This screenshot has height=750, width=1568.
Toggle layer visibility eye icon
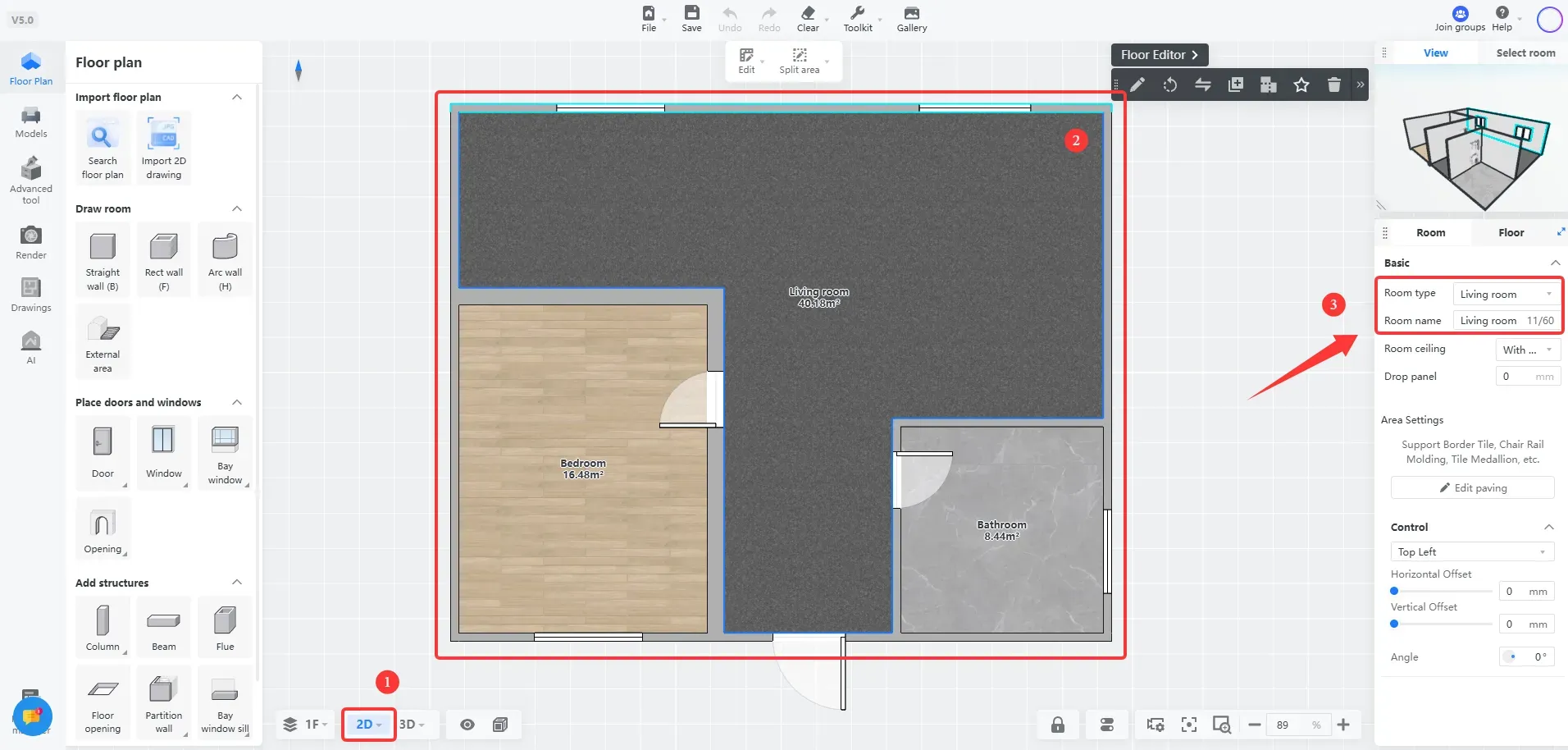point(467,725)
